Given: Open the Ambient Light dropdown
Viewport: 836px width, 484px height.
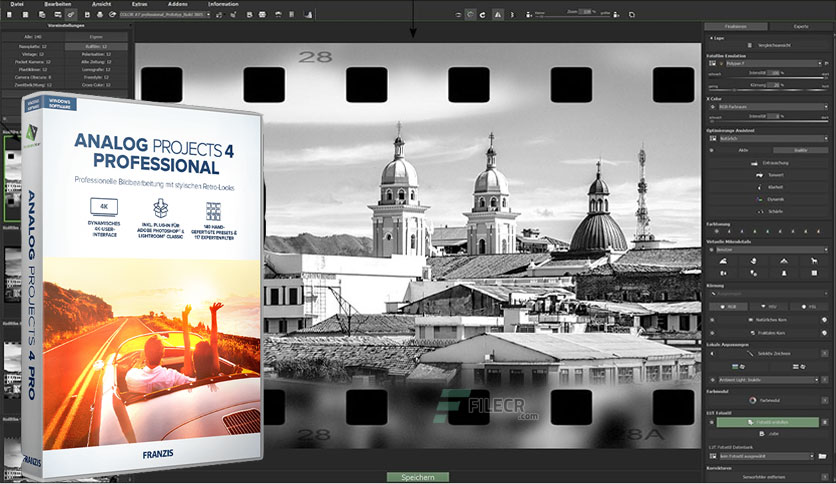Looking at the screenshot, I should point(768,380).
